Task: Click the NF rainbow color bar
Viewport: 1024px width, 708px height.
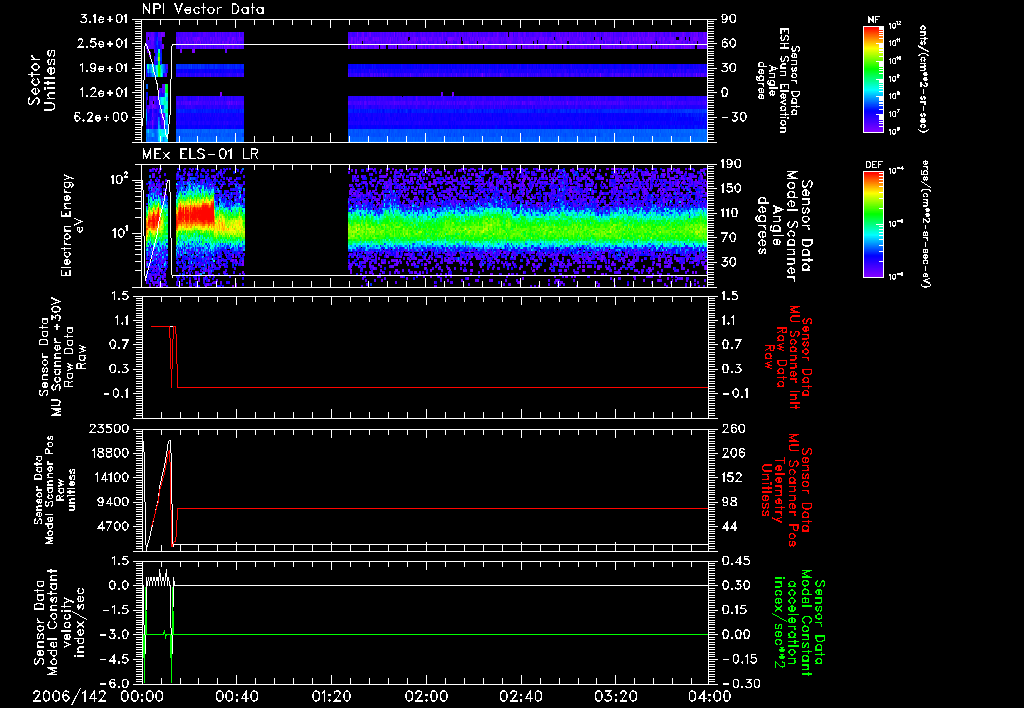Action: [874, 79]
